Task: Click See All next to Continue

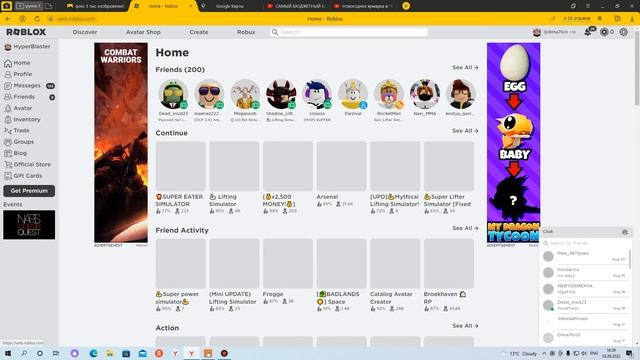Action: click(465, 131)
